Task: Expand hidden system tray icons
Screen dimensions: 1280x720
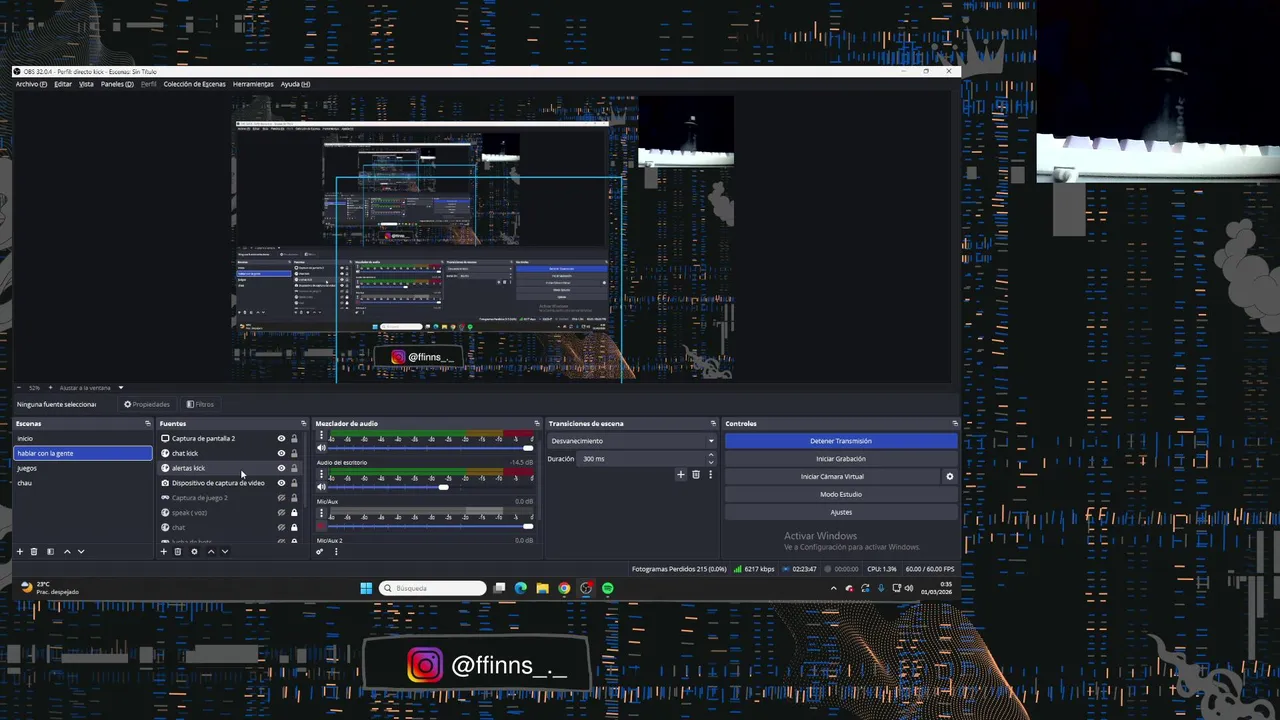Action: [x=834, y=588]
